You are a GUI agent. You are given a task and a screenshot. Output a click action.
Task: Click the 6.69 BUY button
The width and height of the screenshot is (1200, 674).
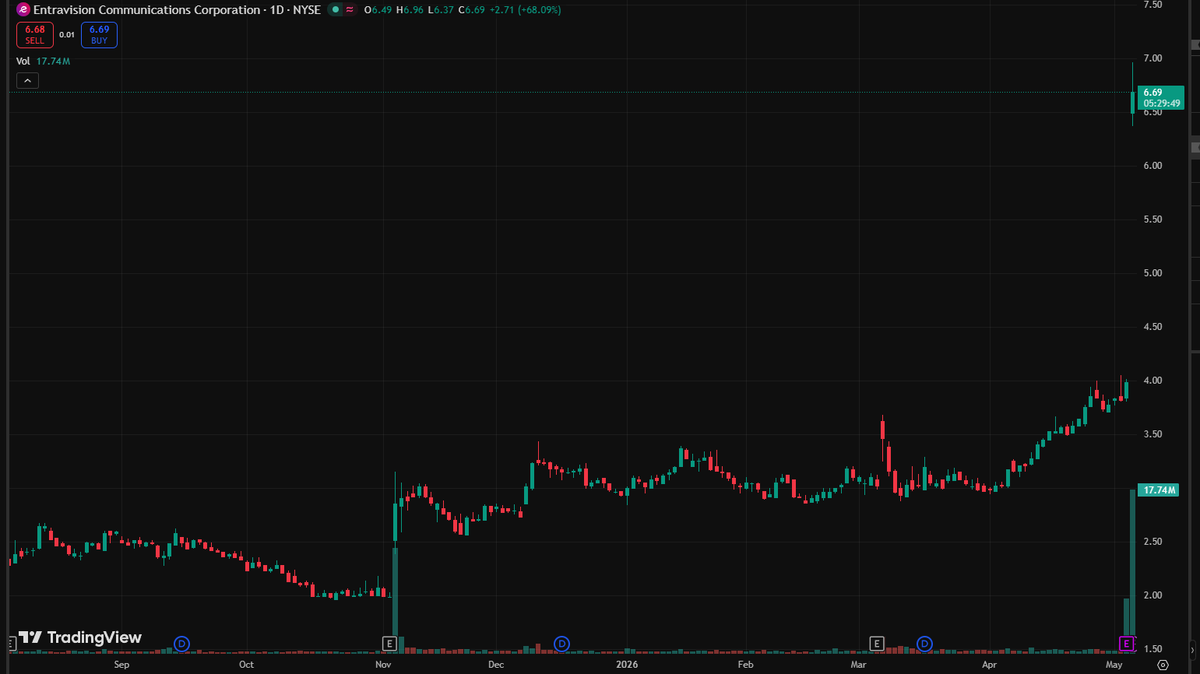click(99, 35)
